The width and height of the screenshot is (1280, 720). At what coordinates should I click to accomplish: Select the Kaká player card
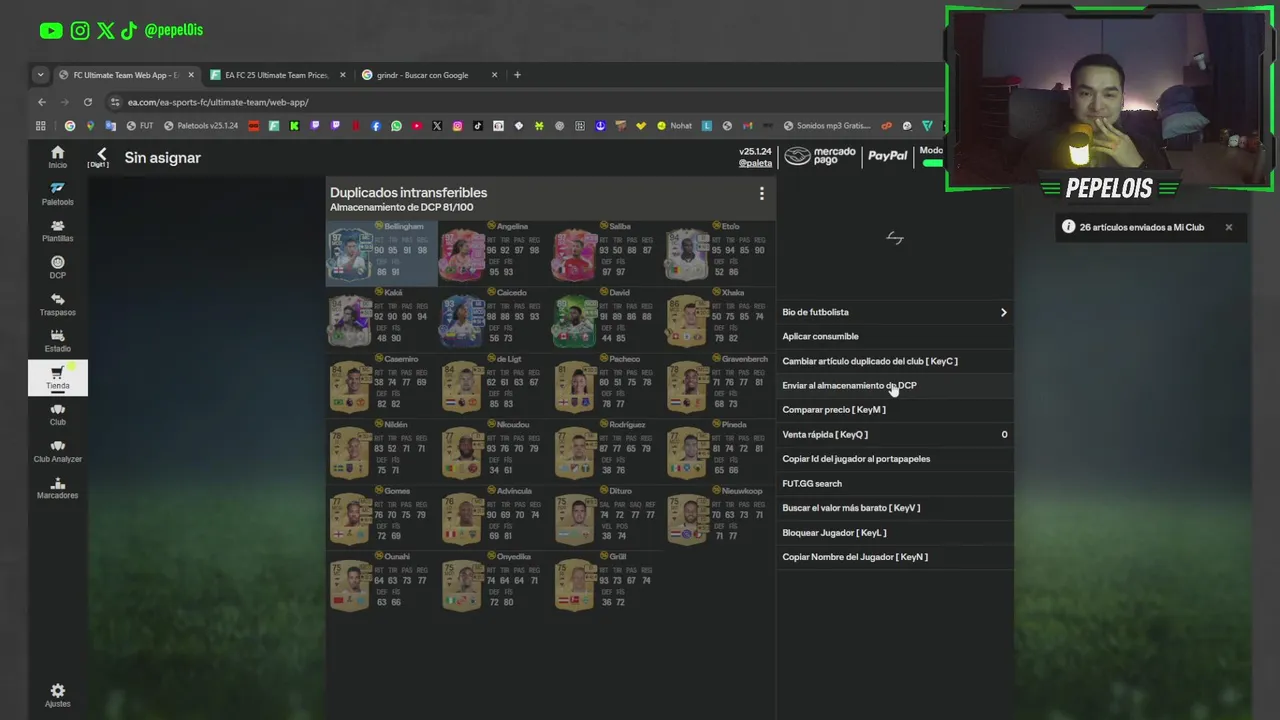point(381,319)
